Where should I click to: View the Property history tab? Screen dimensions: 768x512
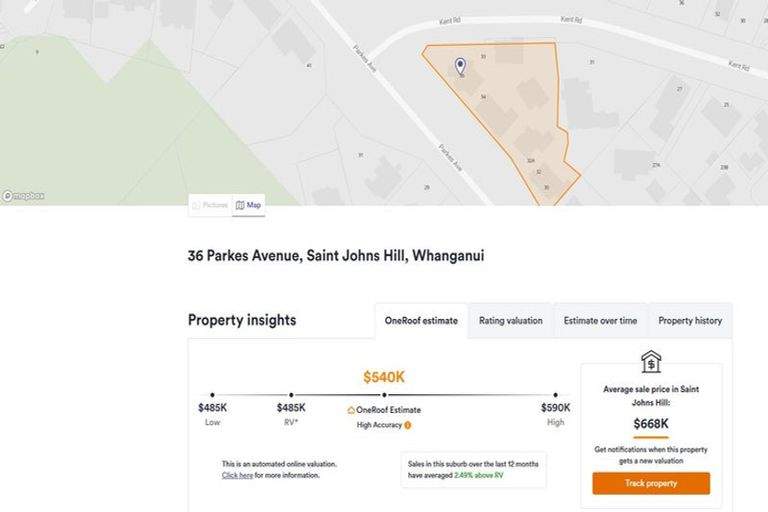tap(689, 321)
